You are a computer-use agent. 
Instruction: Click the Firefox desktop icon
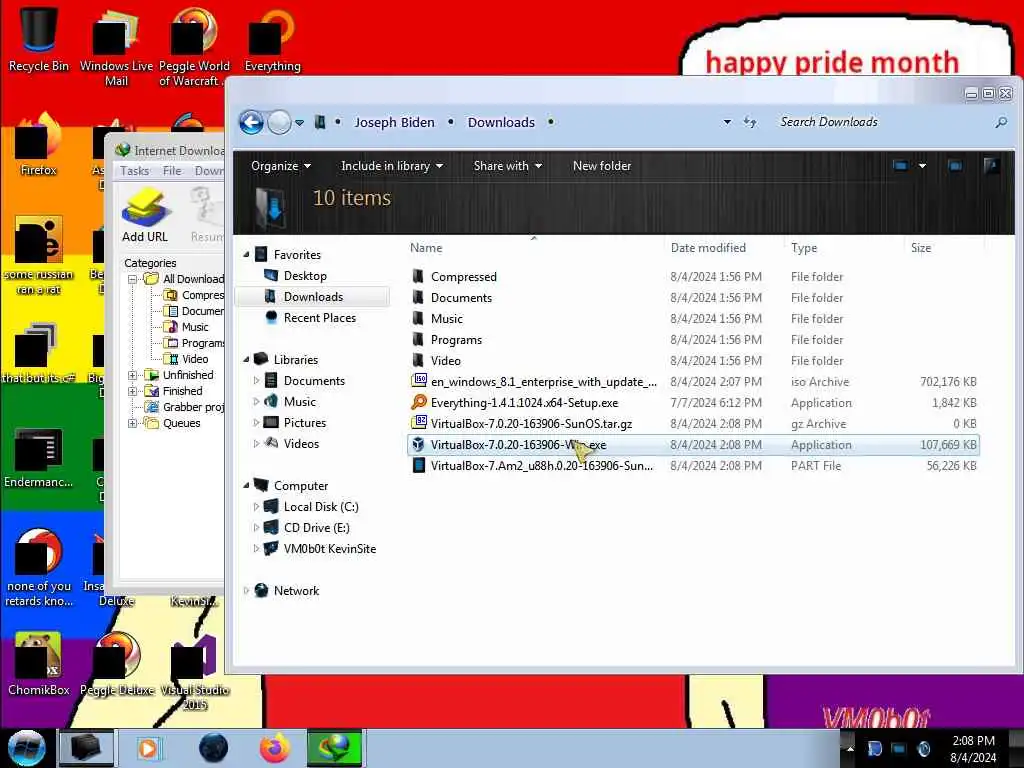point(39,145)
